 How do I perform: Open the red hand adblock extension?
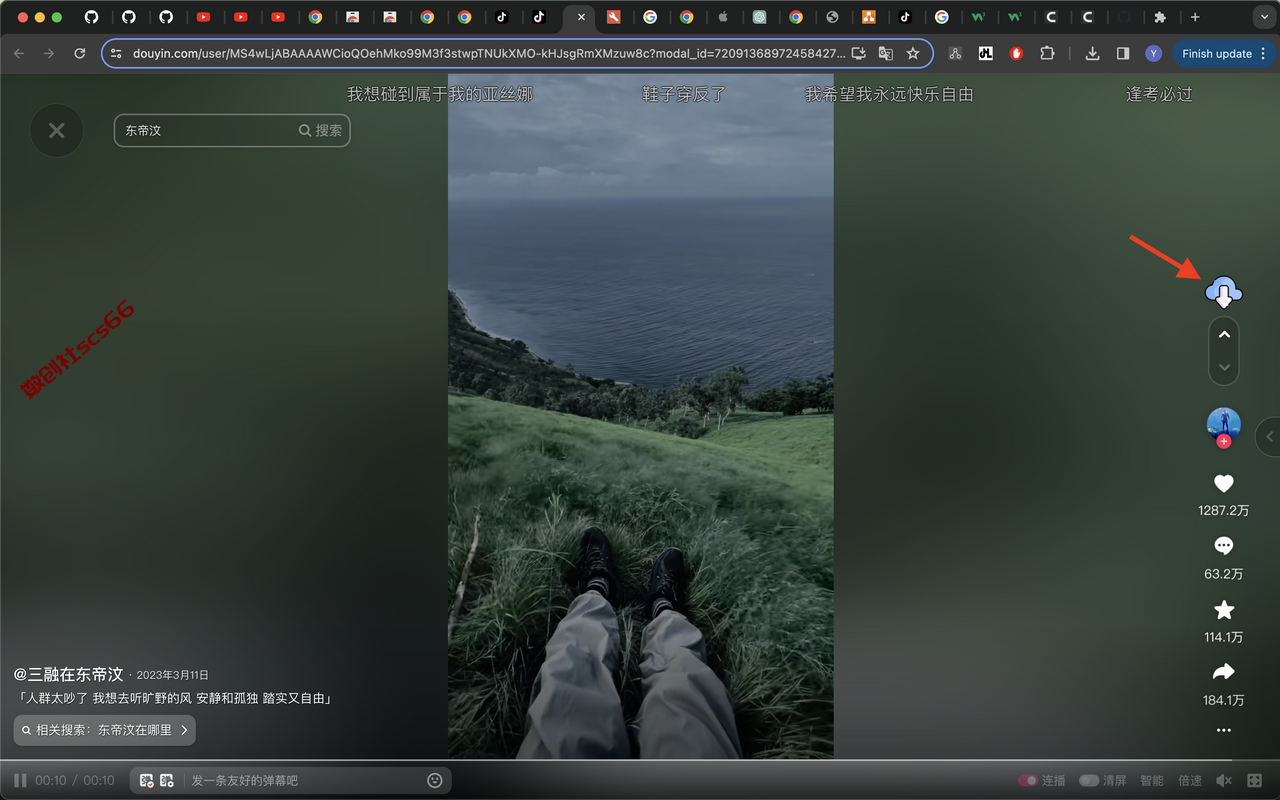click(1017, 54)
